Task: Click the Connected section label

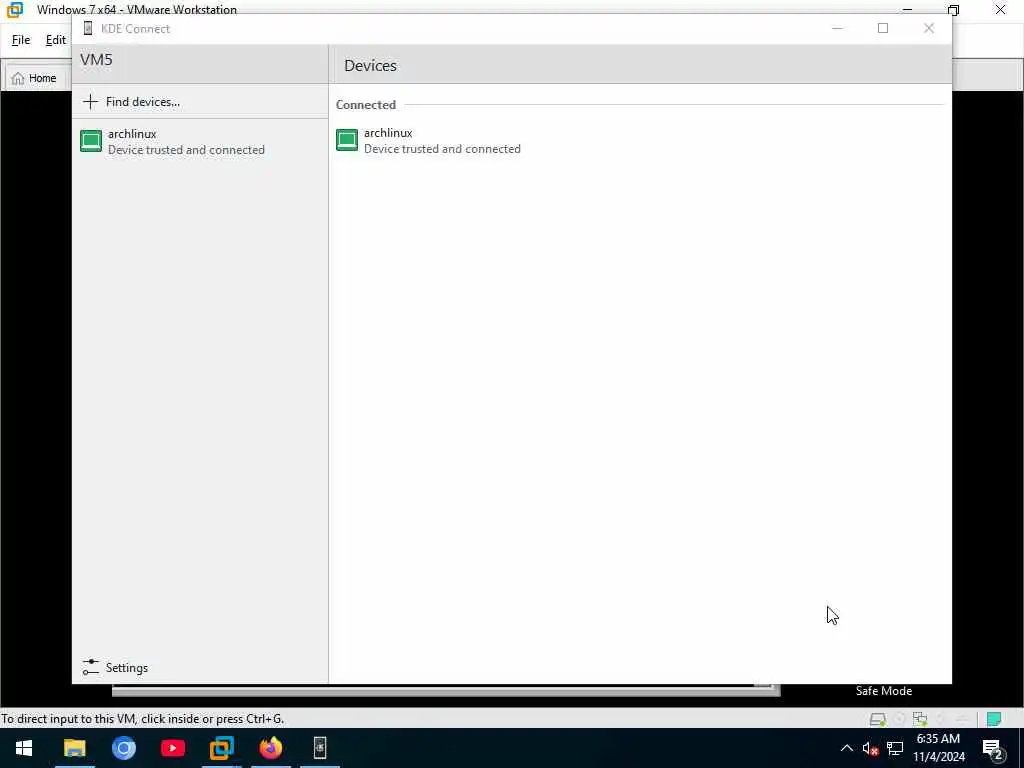Action: 366,104
